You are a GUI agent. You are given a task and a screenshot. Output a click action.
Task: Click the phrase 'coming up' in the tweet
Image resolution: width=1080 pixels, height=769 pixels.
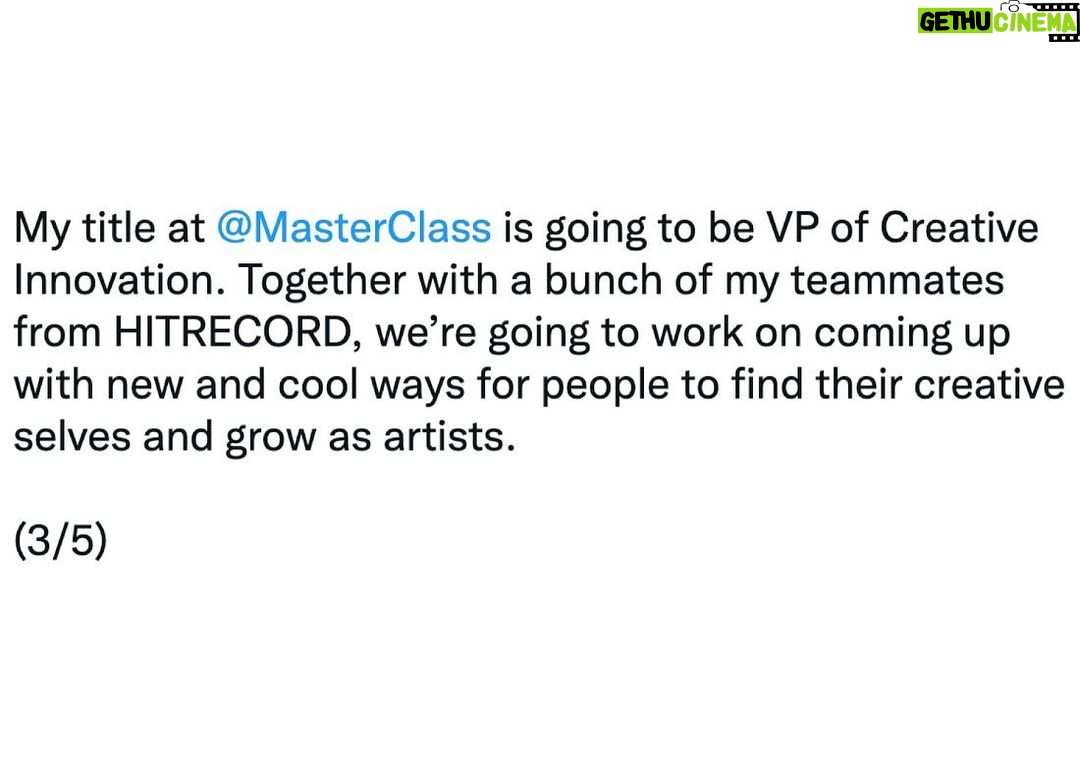pos(912,334)
